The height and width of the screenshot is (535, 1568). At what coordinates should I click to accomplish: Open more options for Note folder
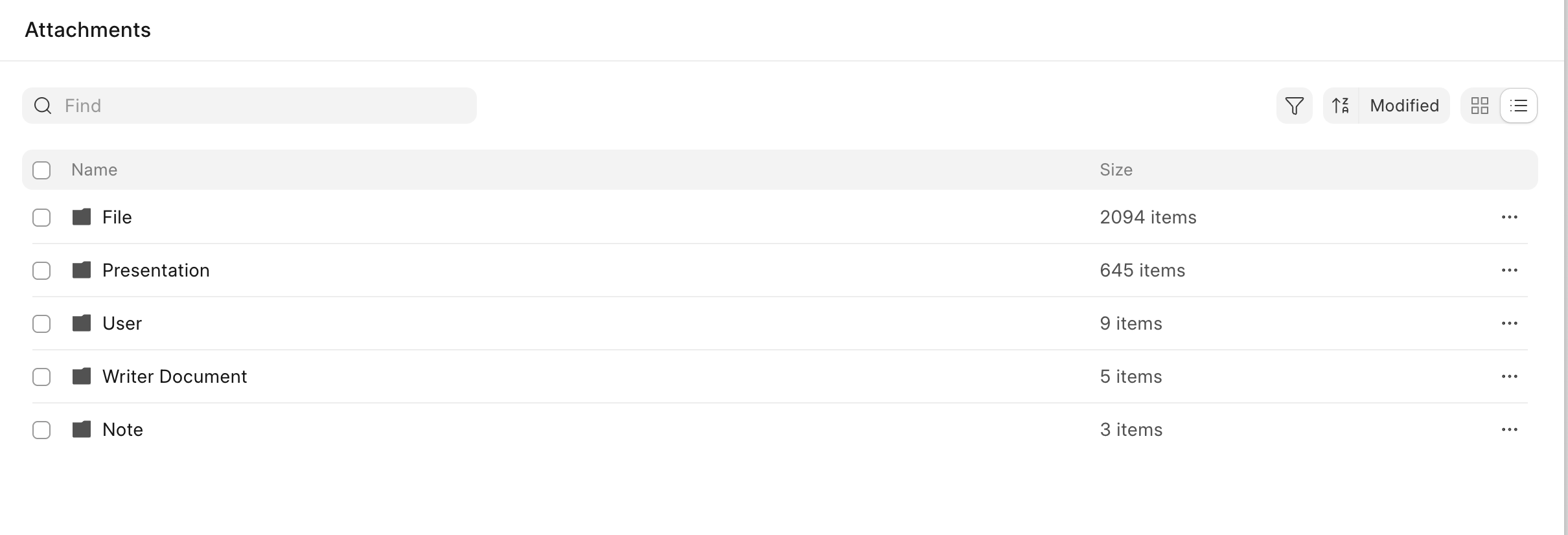pyautogui.click(x=1509, y=429)
